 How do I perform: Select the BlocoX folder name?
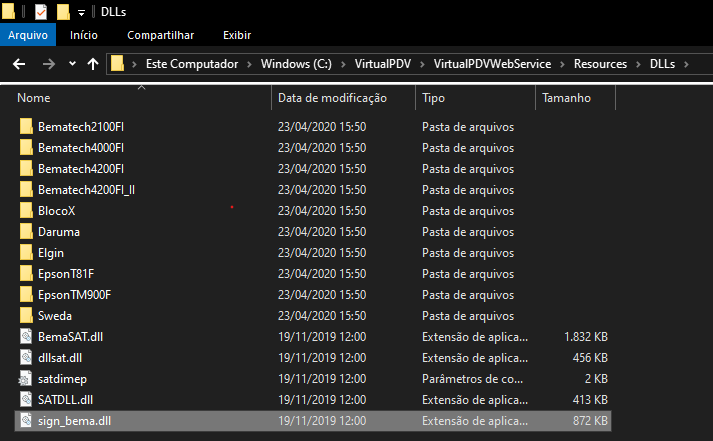click(x=56, y=211)
